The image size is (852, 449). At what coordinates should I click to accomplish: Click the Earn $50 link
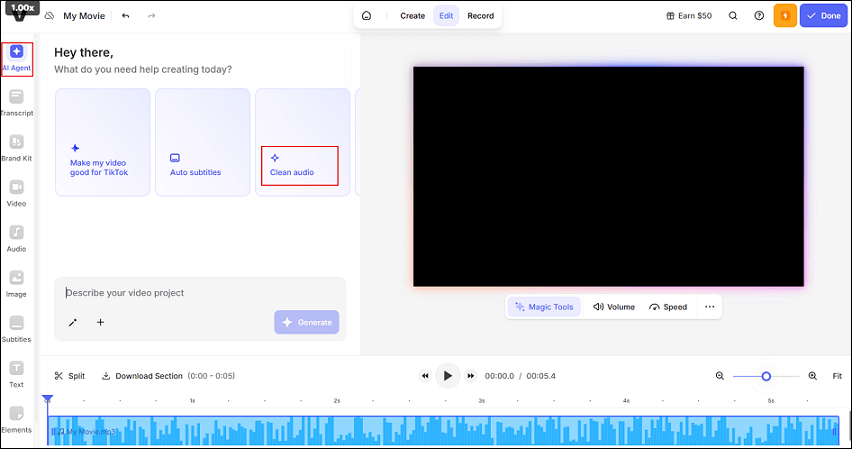point(689,16)
